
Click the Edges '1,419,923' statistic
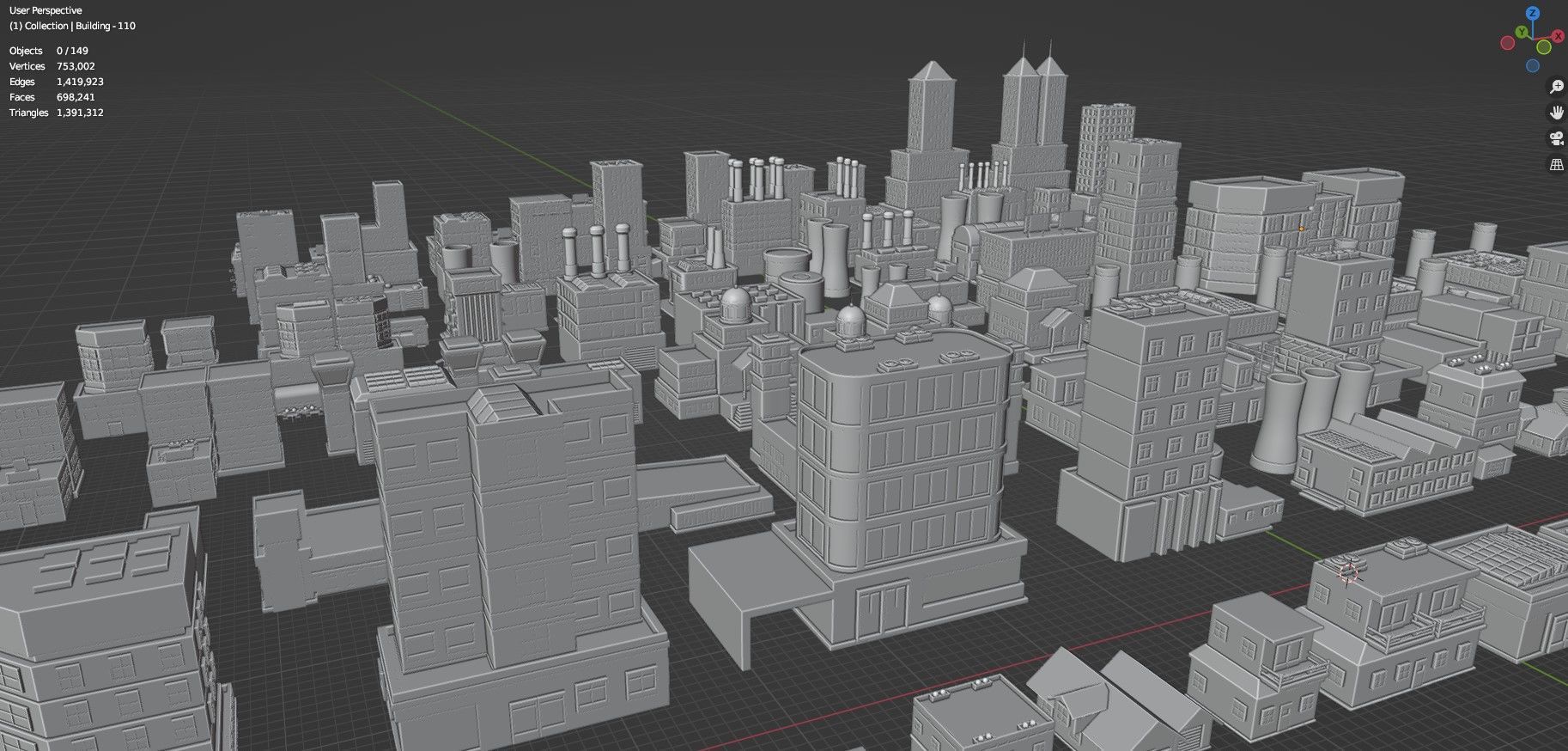point(80,82)
